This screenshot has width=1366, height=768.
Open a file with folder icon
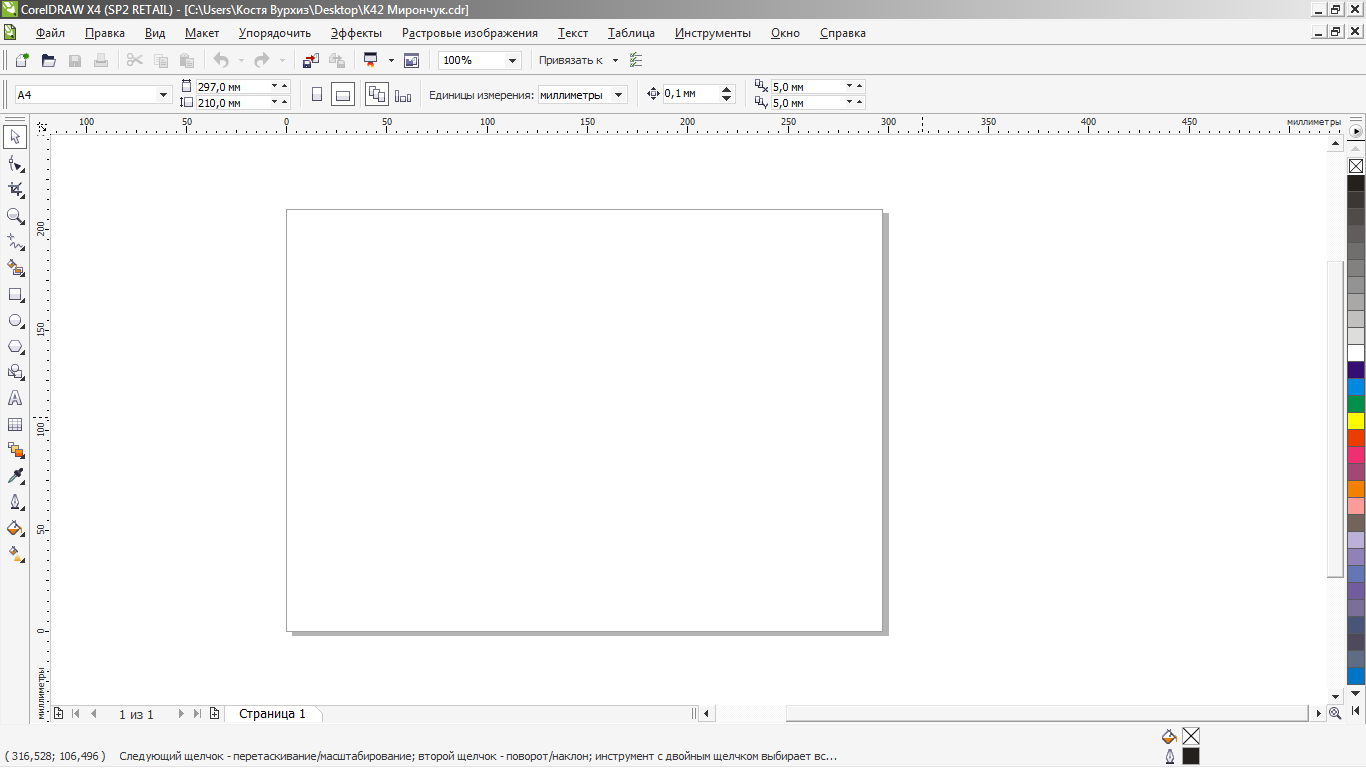click(48, 60)
